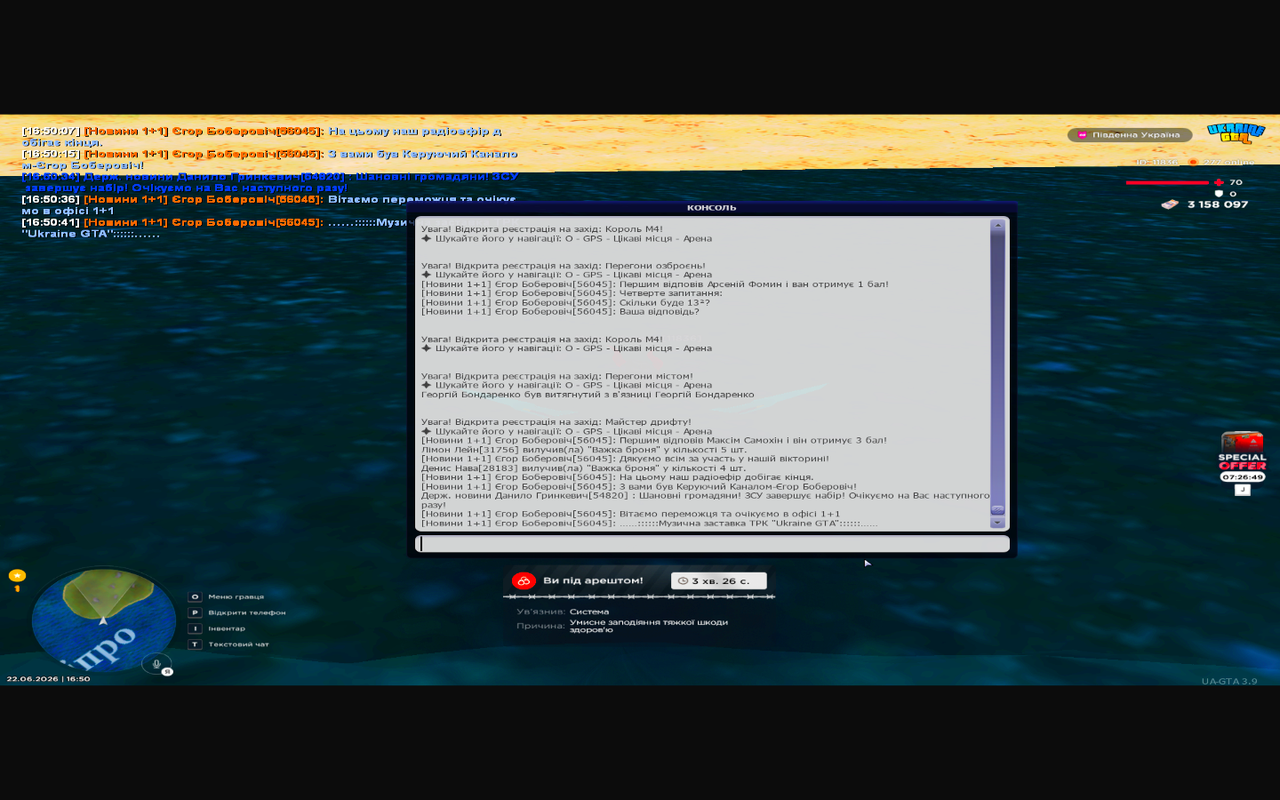Click console line Музична заставка ТРК Ukraine GTA
Image resolution: width=1280 pixels, height=800 pixels.
649,523
